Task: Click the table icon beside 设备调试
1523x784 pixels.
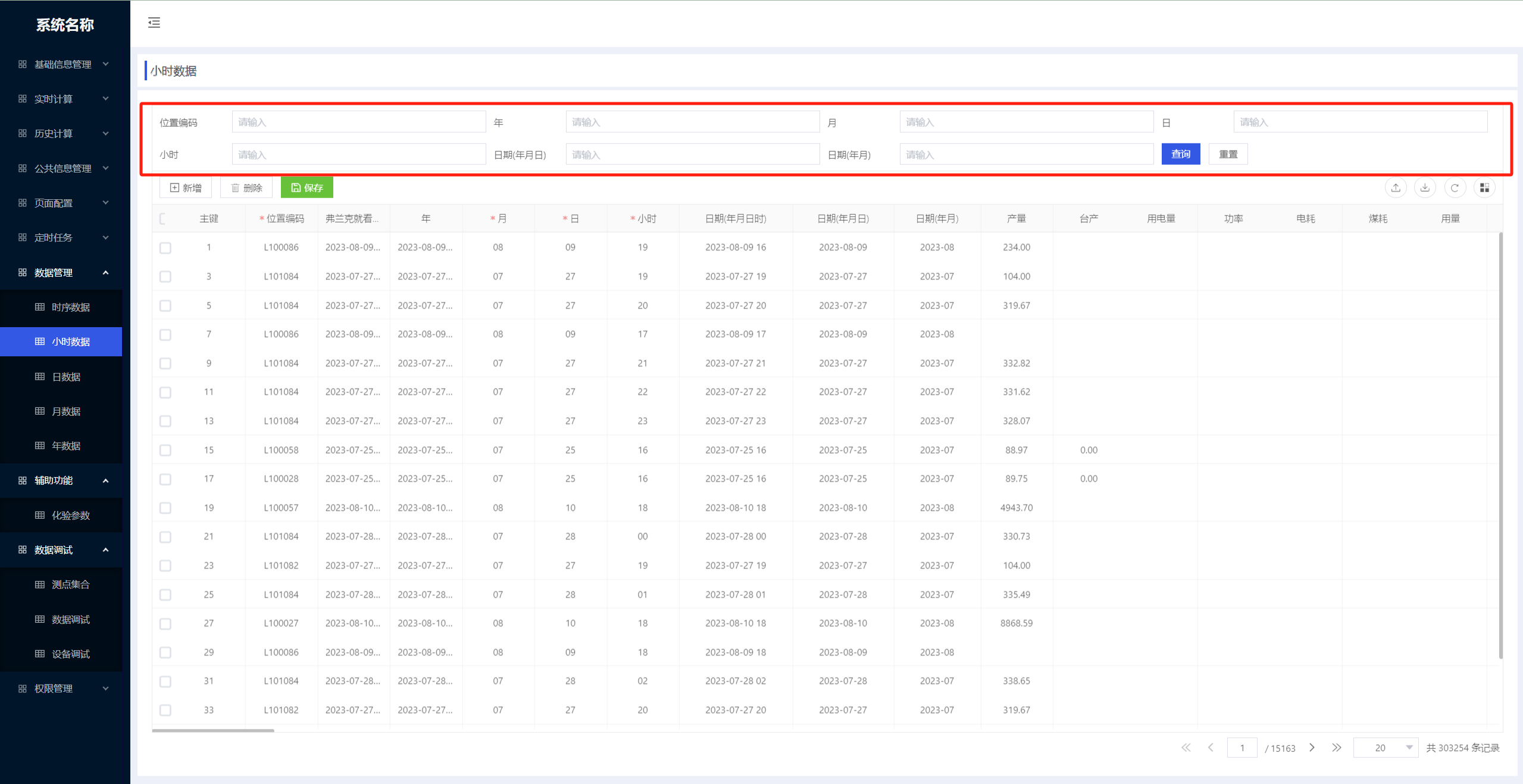Action: click(40, 654)
